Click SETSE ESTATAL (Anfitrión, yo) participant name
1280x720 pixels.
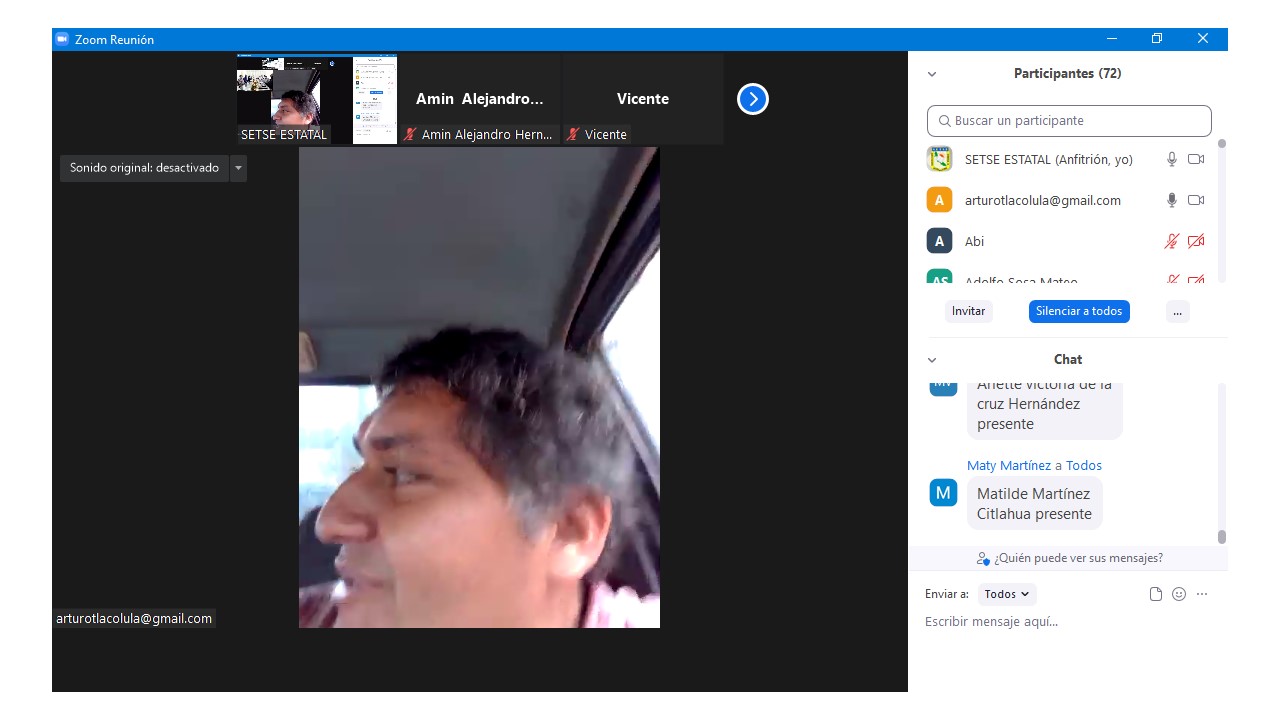coord(1049,159)
